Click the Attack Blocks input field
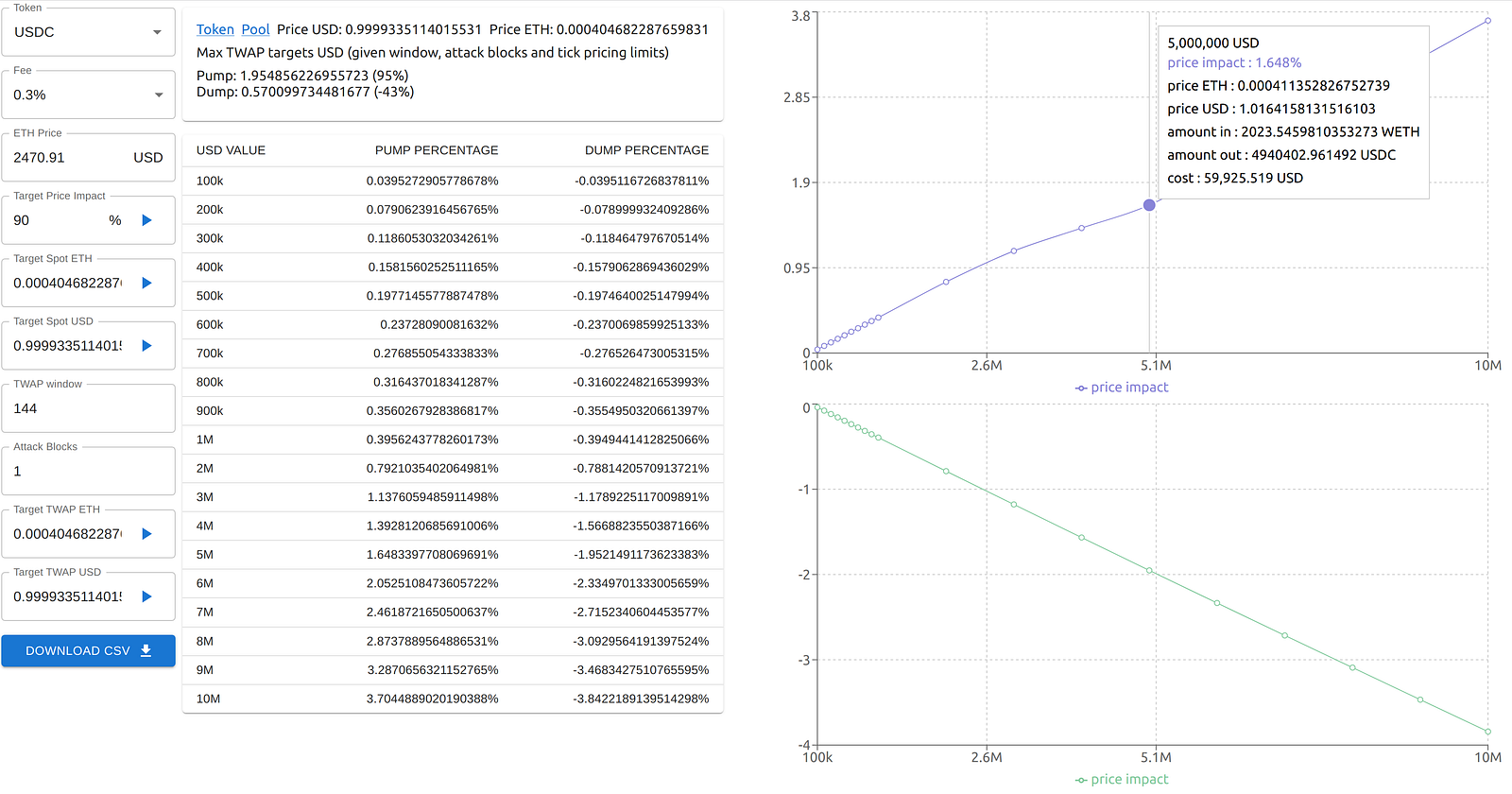The width and height of the screenshot is (1512, 794). pyautogui.click(x=89, y=471)
